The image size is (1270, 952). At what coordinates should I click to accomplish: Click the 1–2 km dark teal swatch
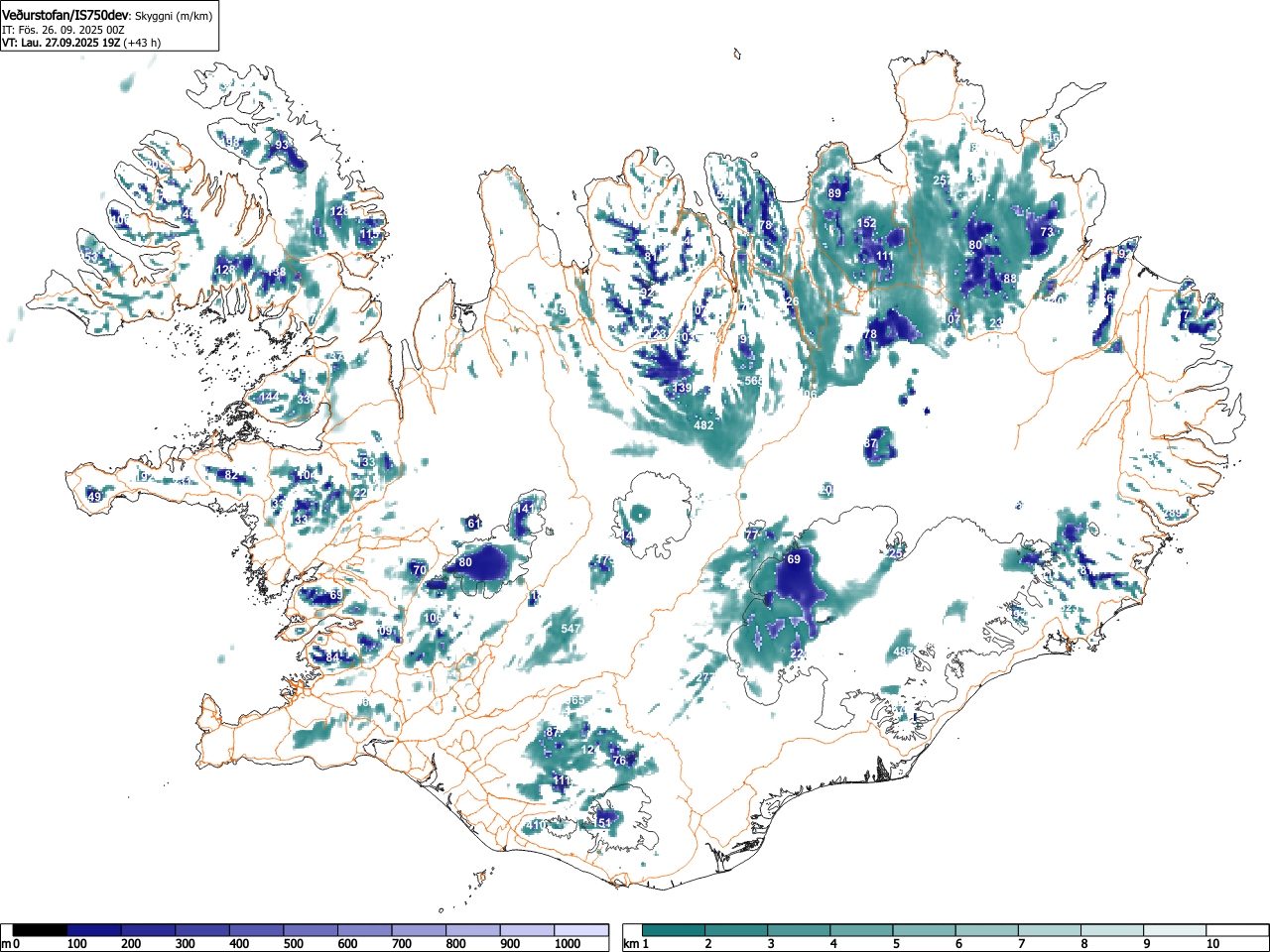(x=675, y=930)
